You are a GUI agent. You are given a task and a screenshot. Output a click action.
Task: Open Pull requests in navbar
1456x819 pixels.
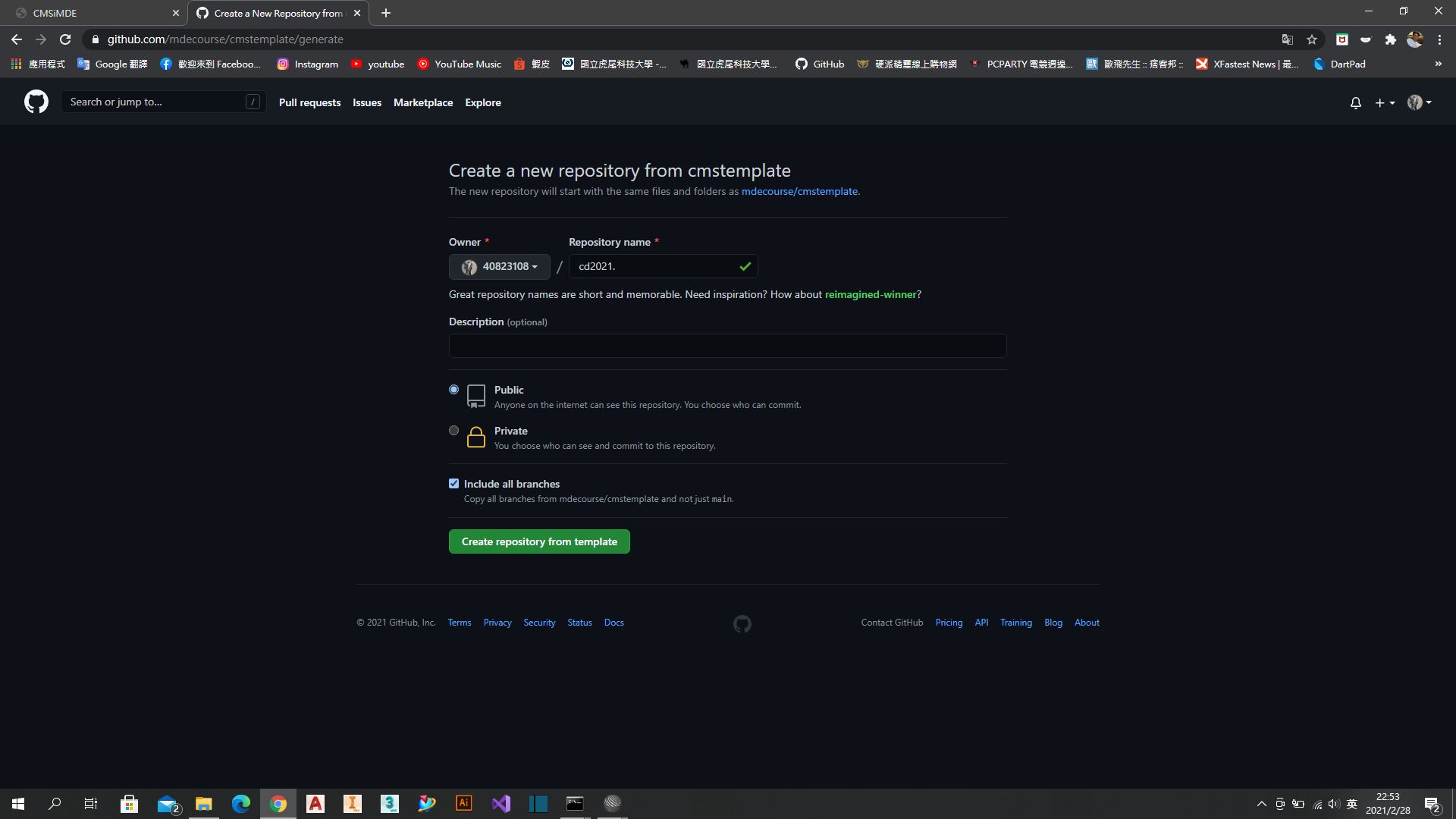pos(309,102)
